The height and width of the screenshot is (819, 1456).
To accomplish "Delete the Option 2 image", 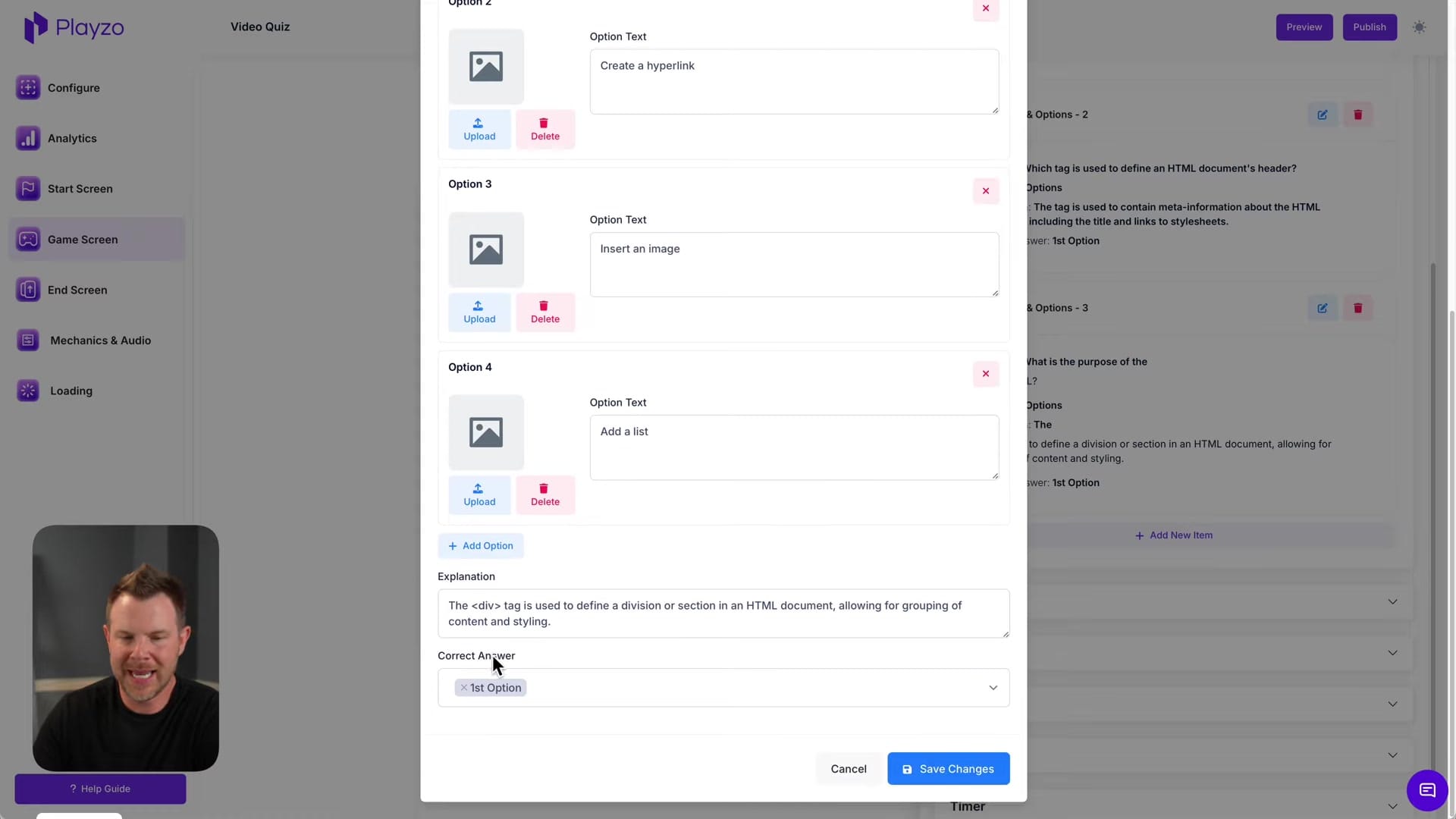I will (x=545, y=130).
